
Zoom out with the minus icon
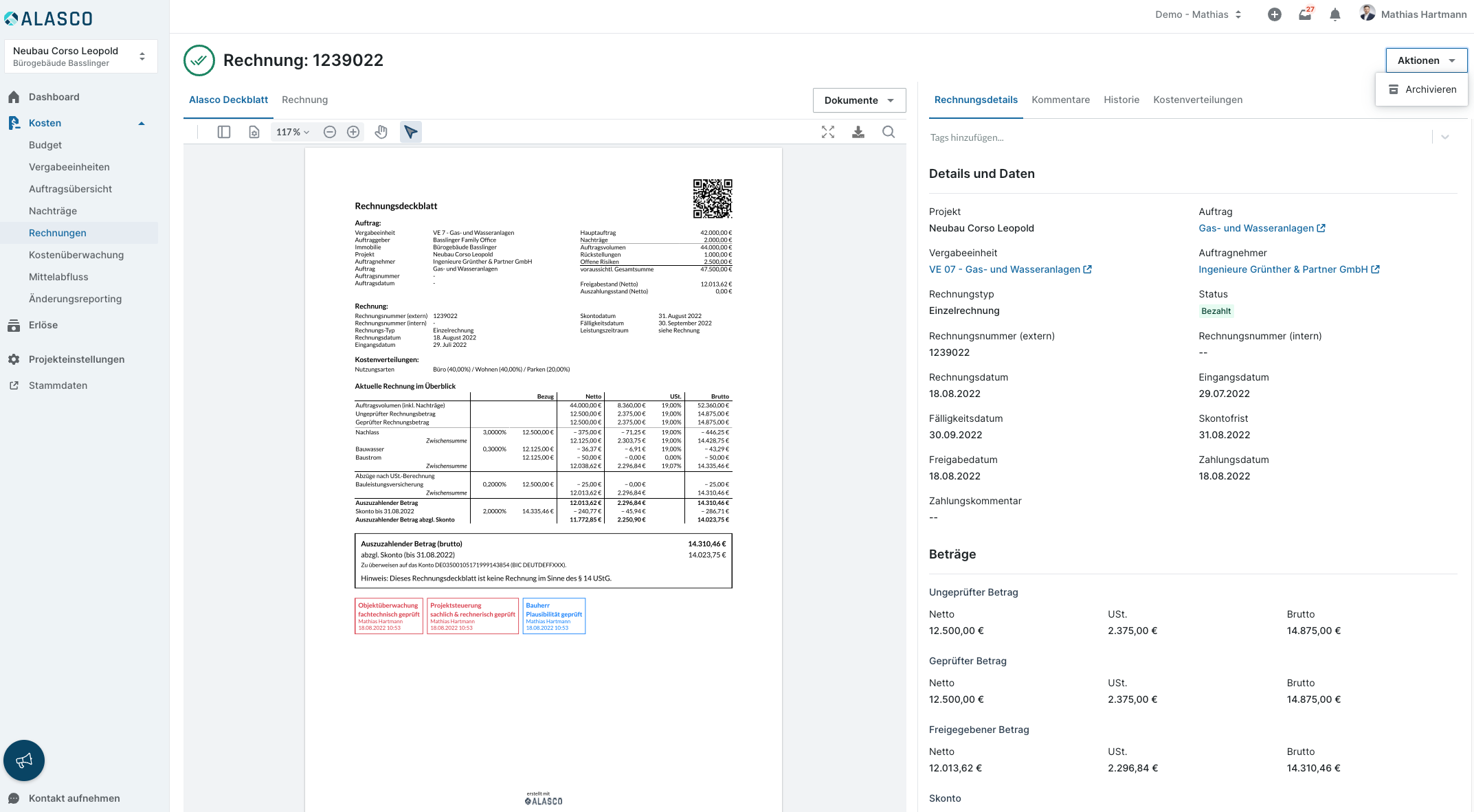click(x=330, y=132)
